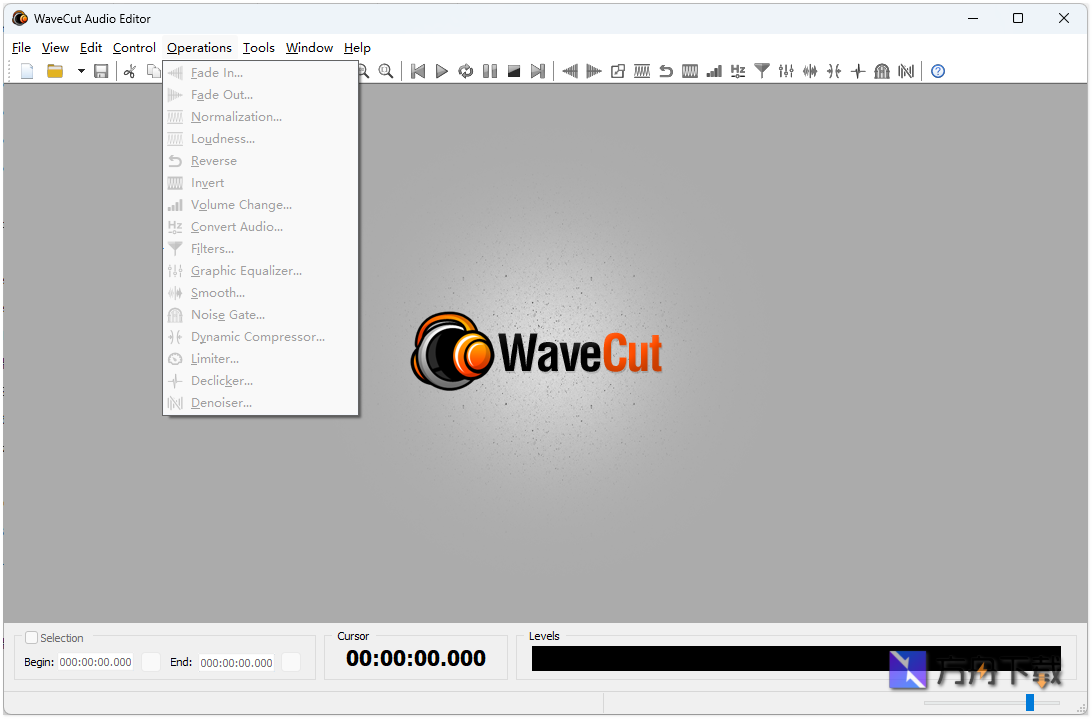Click the Declicker toolbar icon

pos(858,71)
